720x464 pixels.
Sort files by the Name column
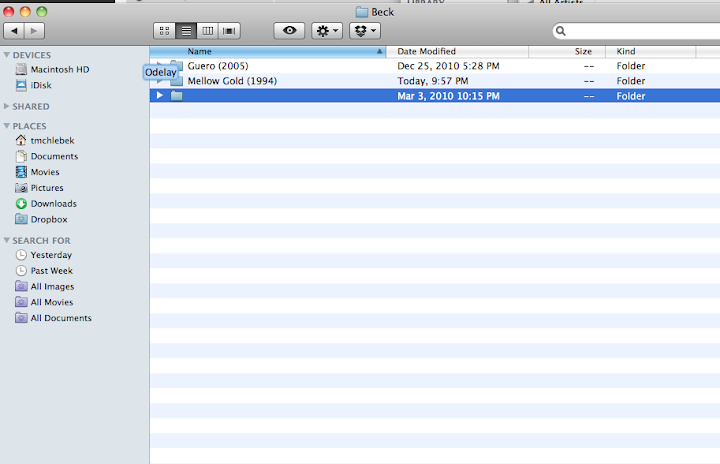(268, 51)
